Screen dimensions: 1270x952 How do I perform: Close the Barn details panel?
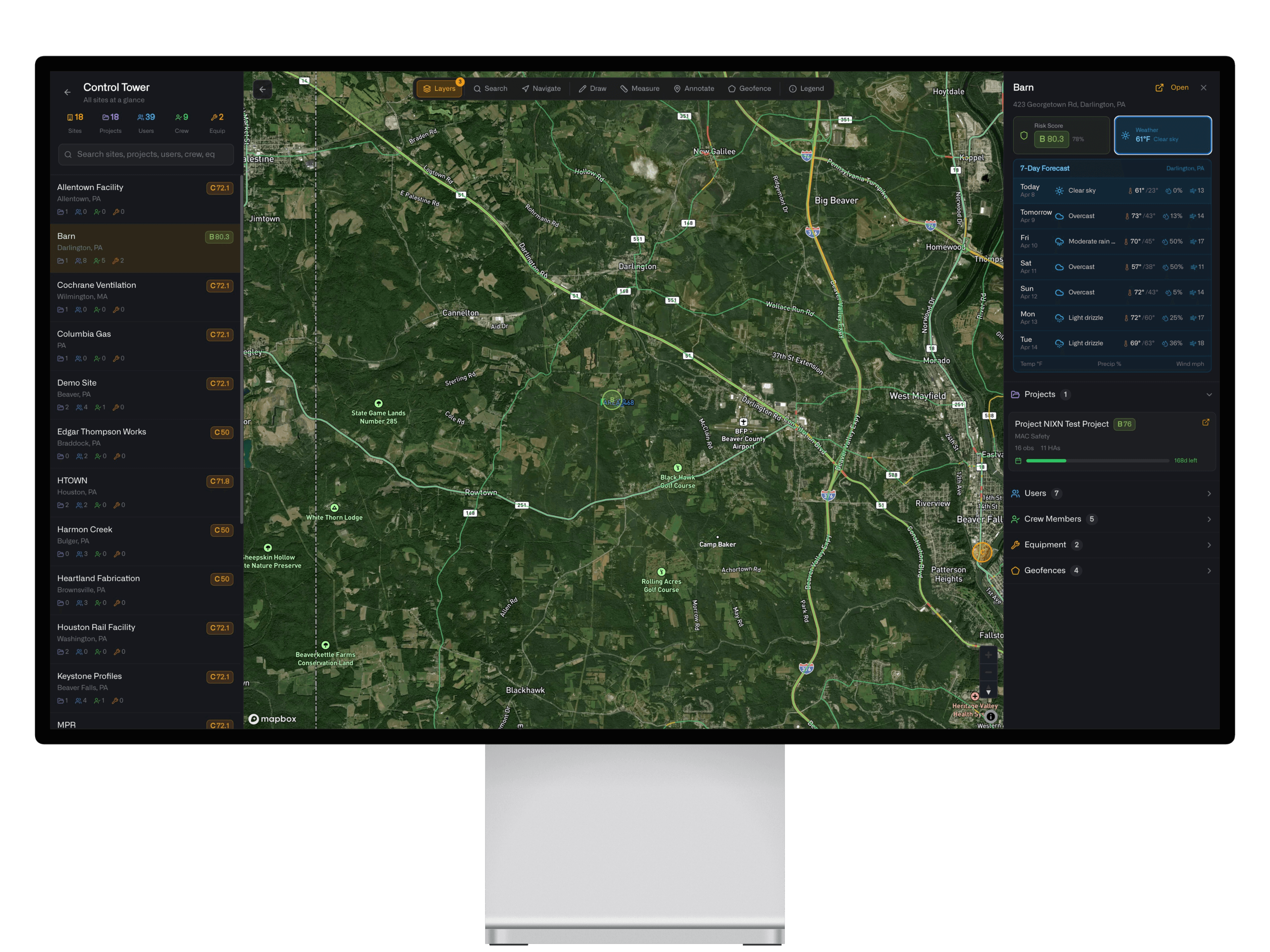point(1204,88)
